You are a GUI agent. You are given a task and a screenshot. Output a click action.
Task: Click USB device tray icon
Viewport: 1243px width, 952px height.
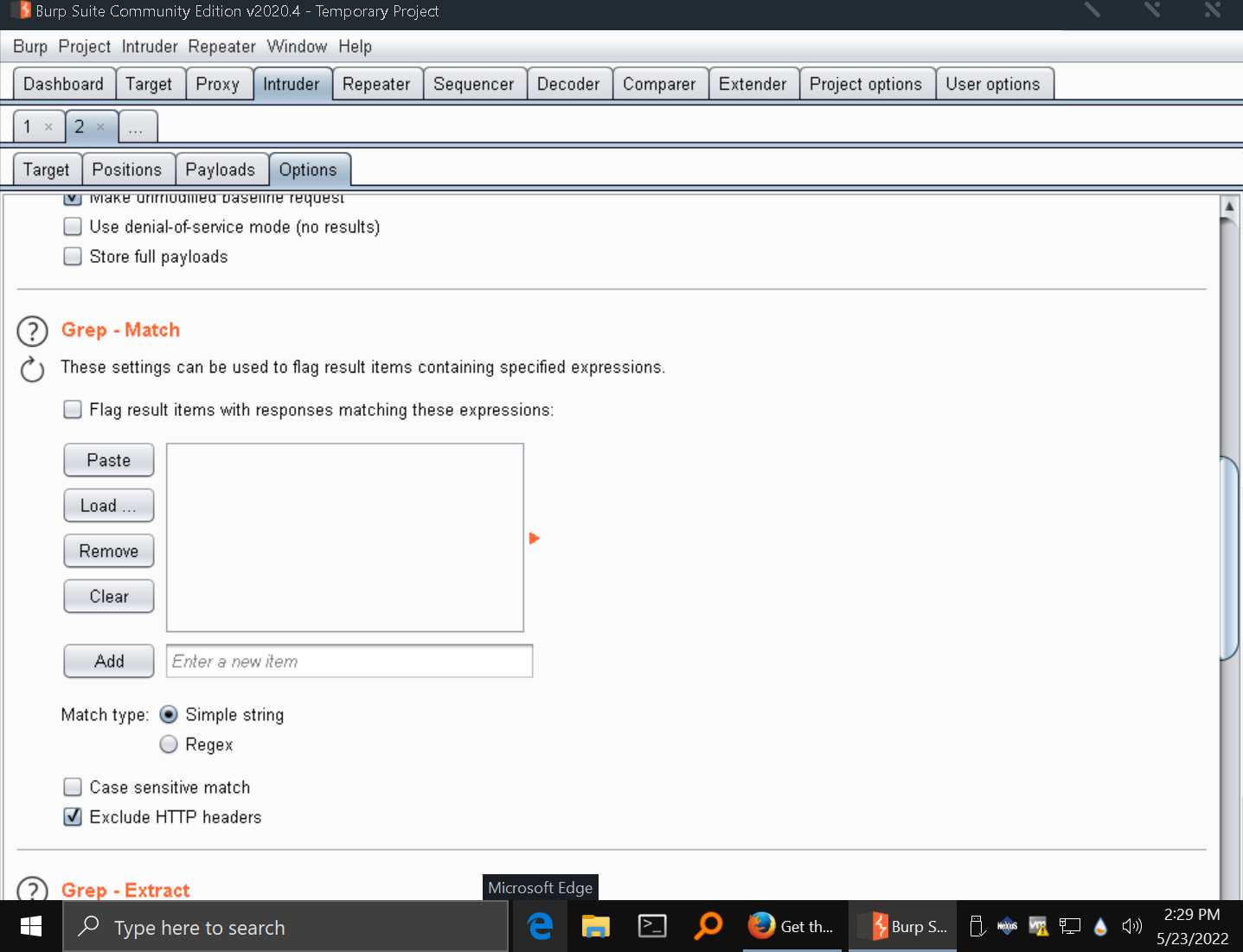pyautogui.click(x=977, y=926)
